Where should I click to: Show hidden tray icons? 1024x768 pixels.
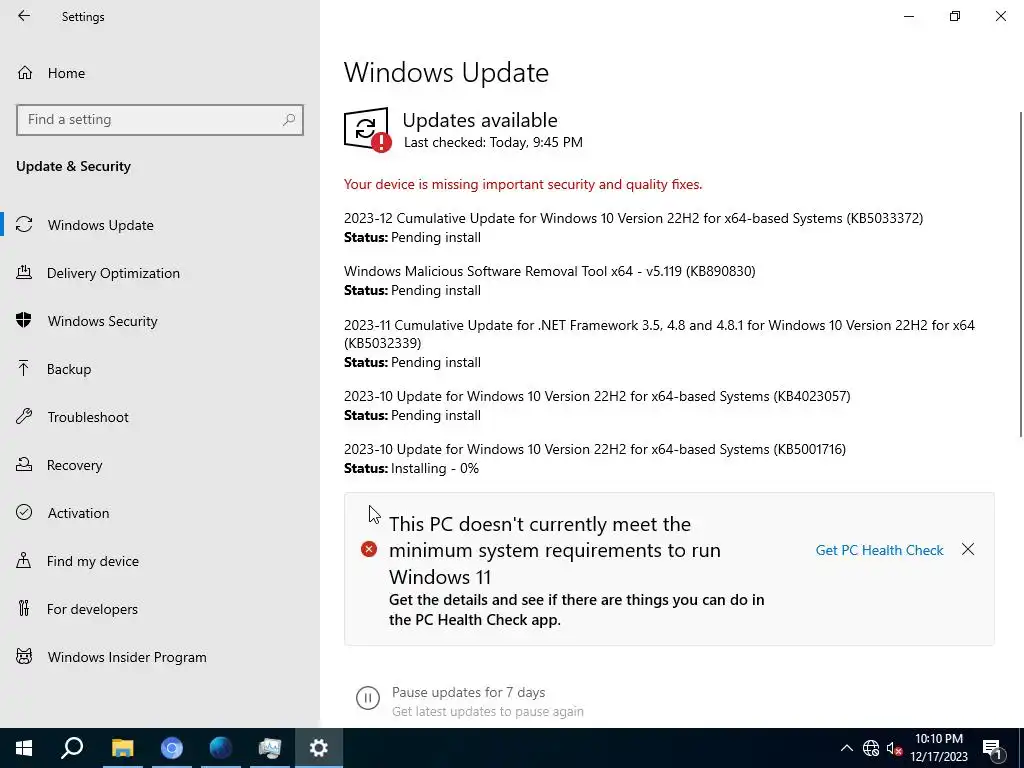click(846, 748)
